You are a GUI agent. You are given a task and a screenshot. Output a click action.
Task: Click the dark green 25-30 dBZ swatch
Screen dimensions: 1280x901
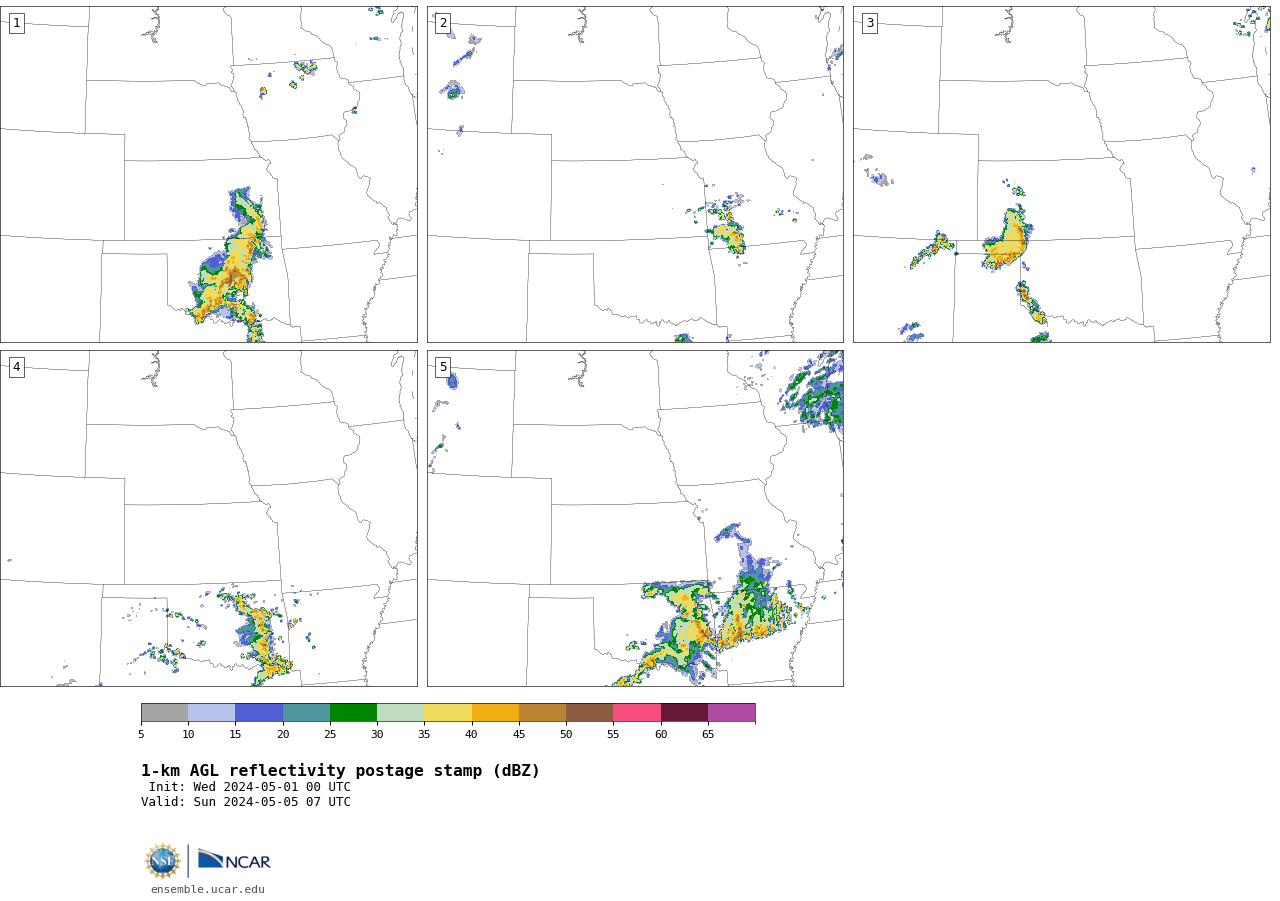(x=353, y=713)
